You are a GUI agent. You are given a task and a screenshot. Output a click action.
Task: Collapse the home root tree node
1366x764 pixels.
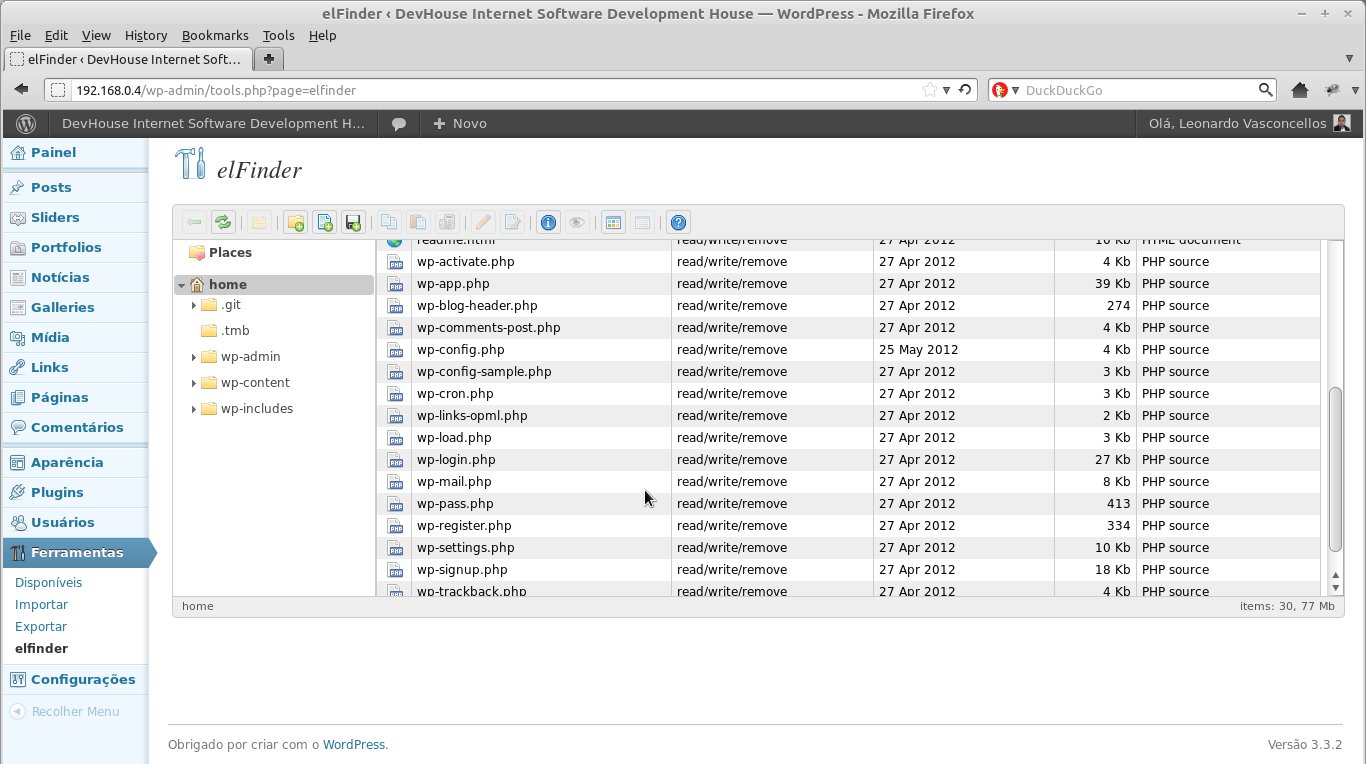point(181,285)
